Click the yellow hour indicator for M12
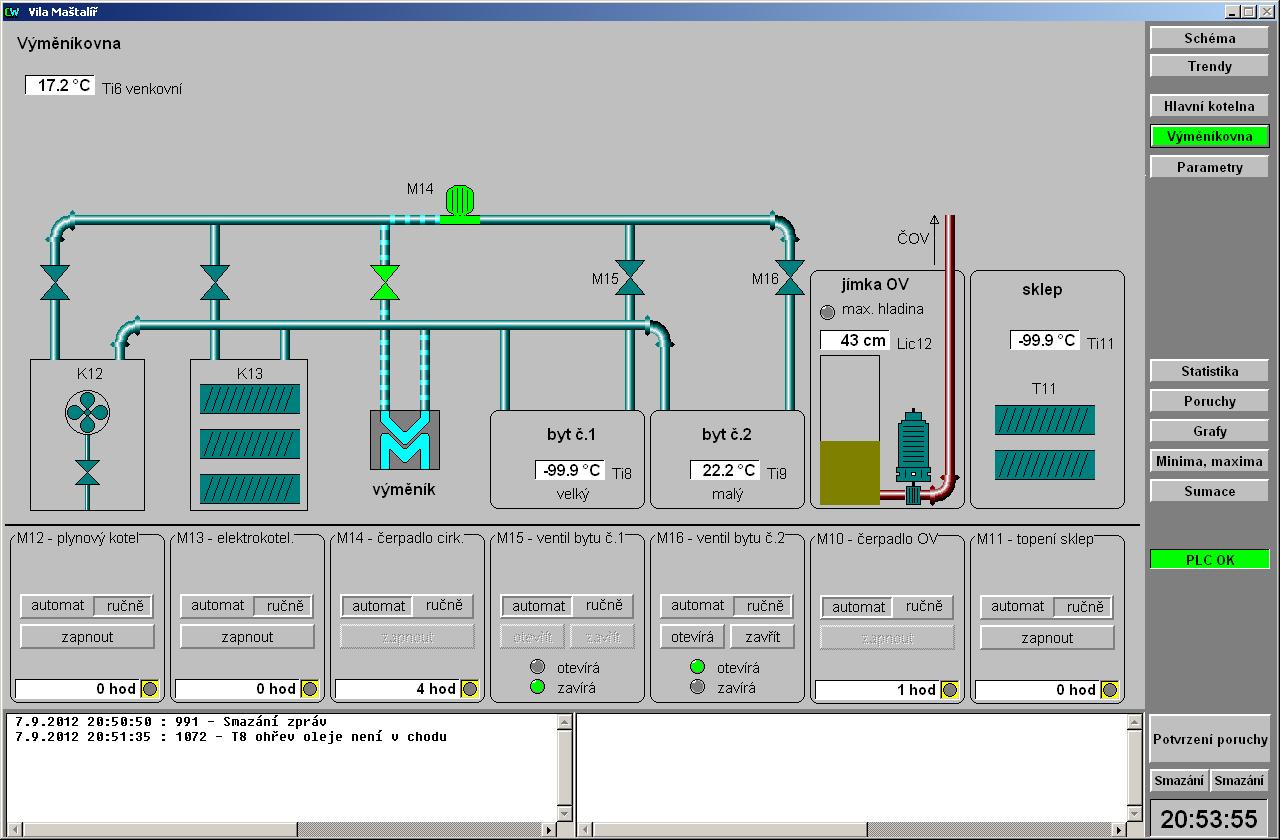 (150, 689)
